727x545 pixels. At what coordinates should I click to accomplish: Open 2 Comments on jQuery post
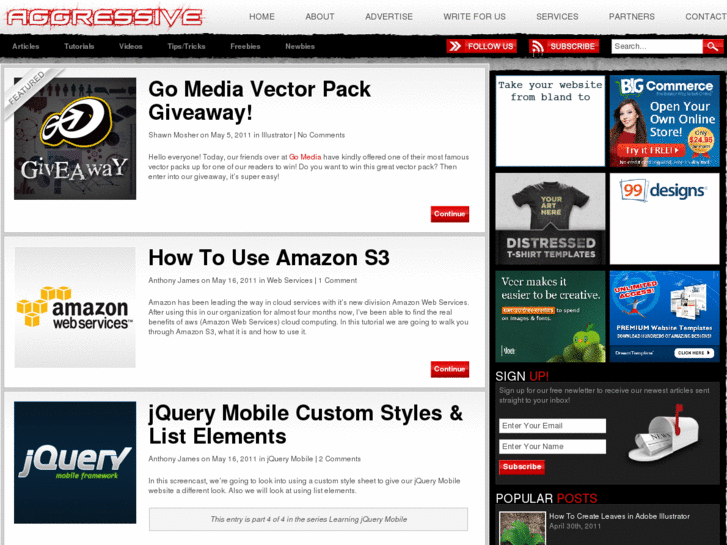coord(339,459)
